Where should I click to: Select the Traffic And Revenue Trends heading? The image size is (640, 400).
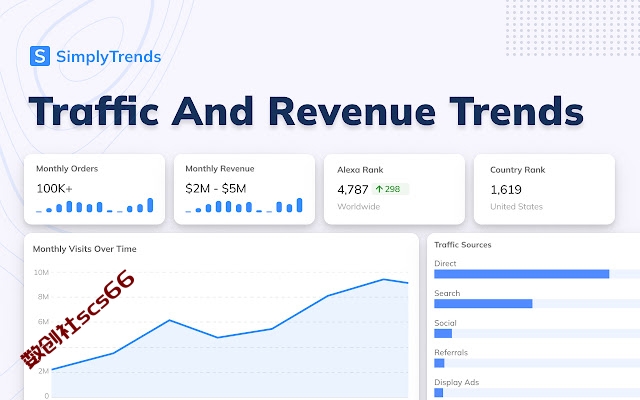[306, 111]
